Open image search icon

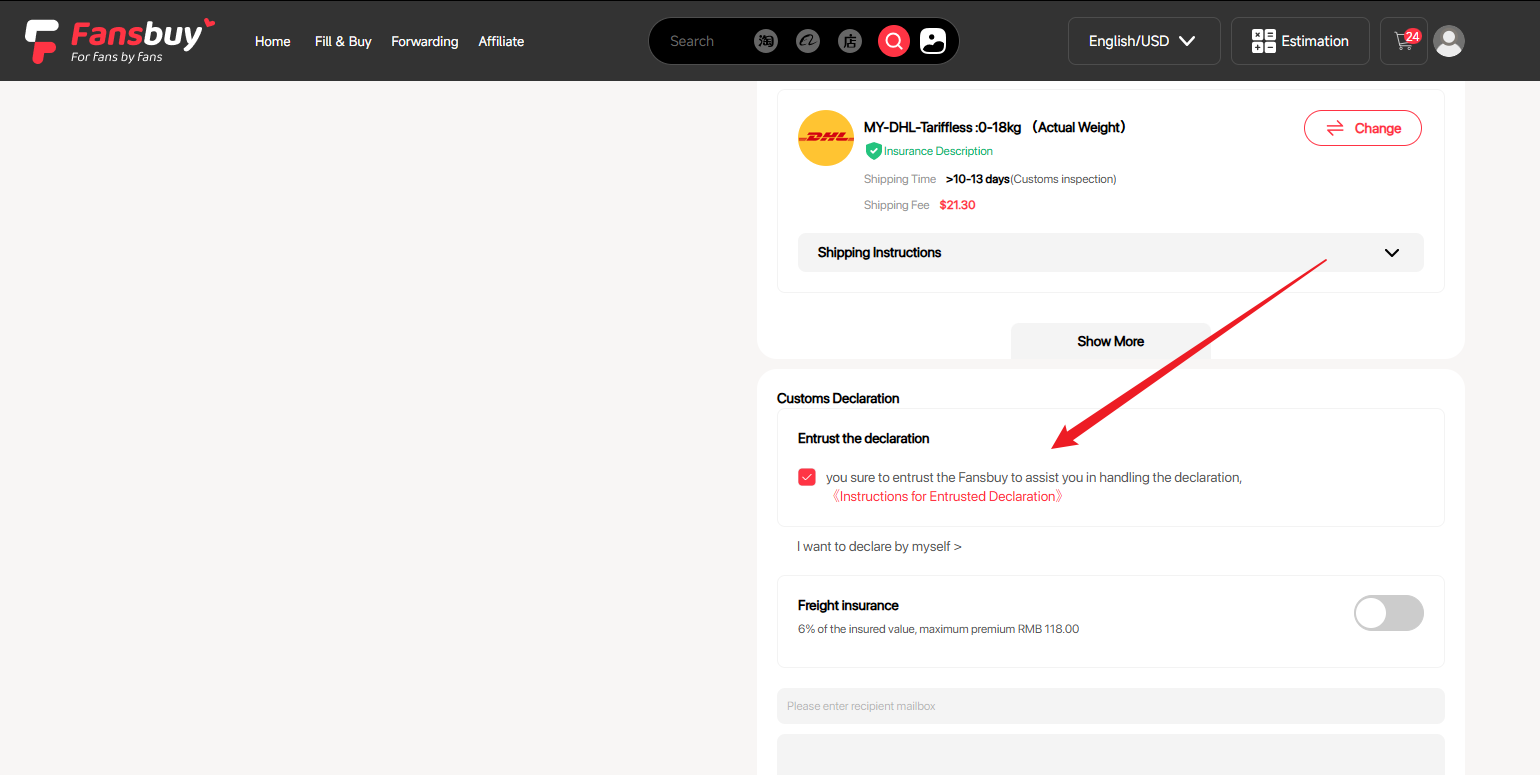point(933,41)
